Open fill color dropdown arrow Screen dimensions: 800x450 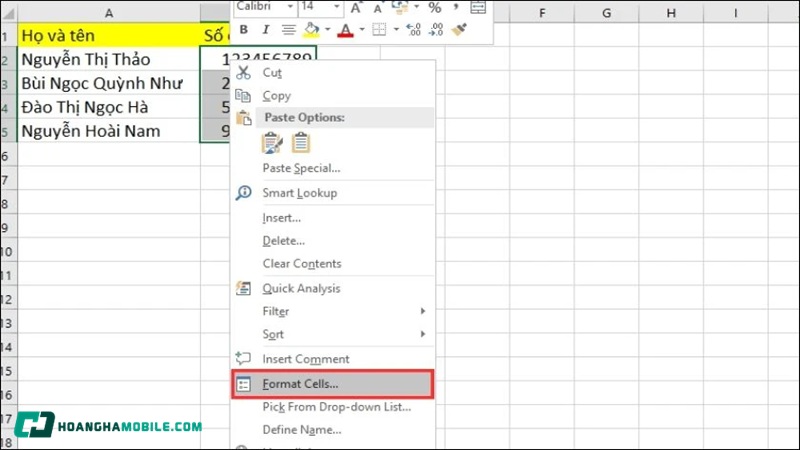[x=328, y=30]
